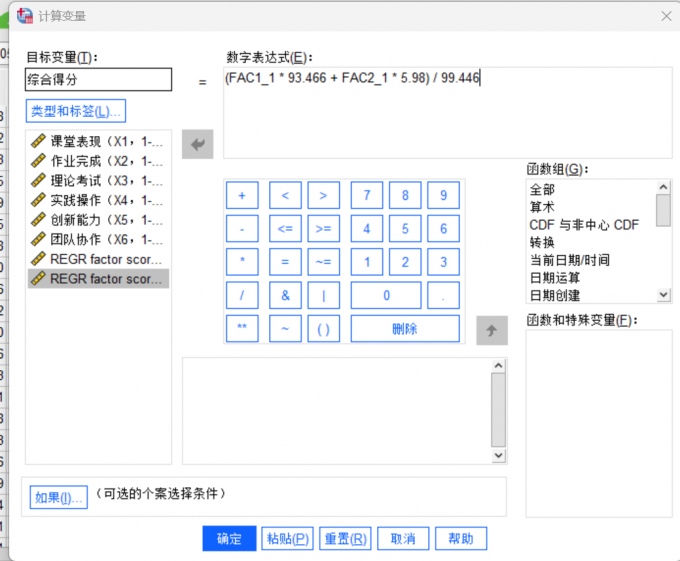Click keypad digit 4
The width and height of the screenshot is (680, 561).
367,228
